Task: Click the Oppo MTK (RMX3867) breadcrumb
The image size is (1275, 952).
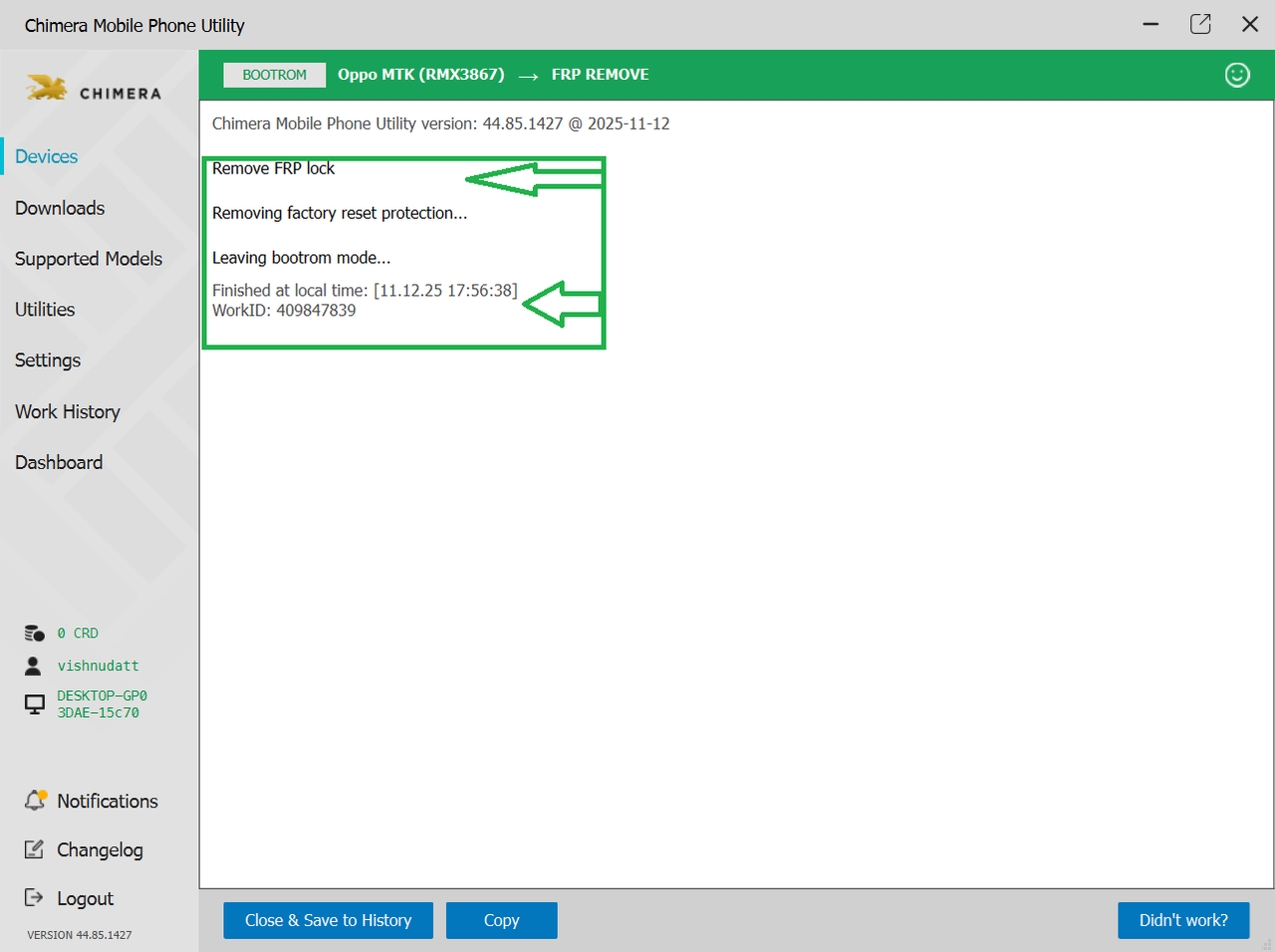Action: tap(420, 75)
